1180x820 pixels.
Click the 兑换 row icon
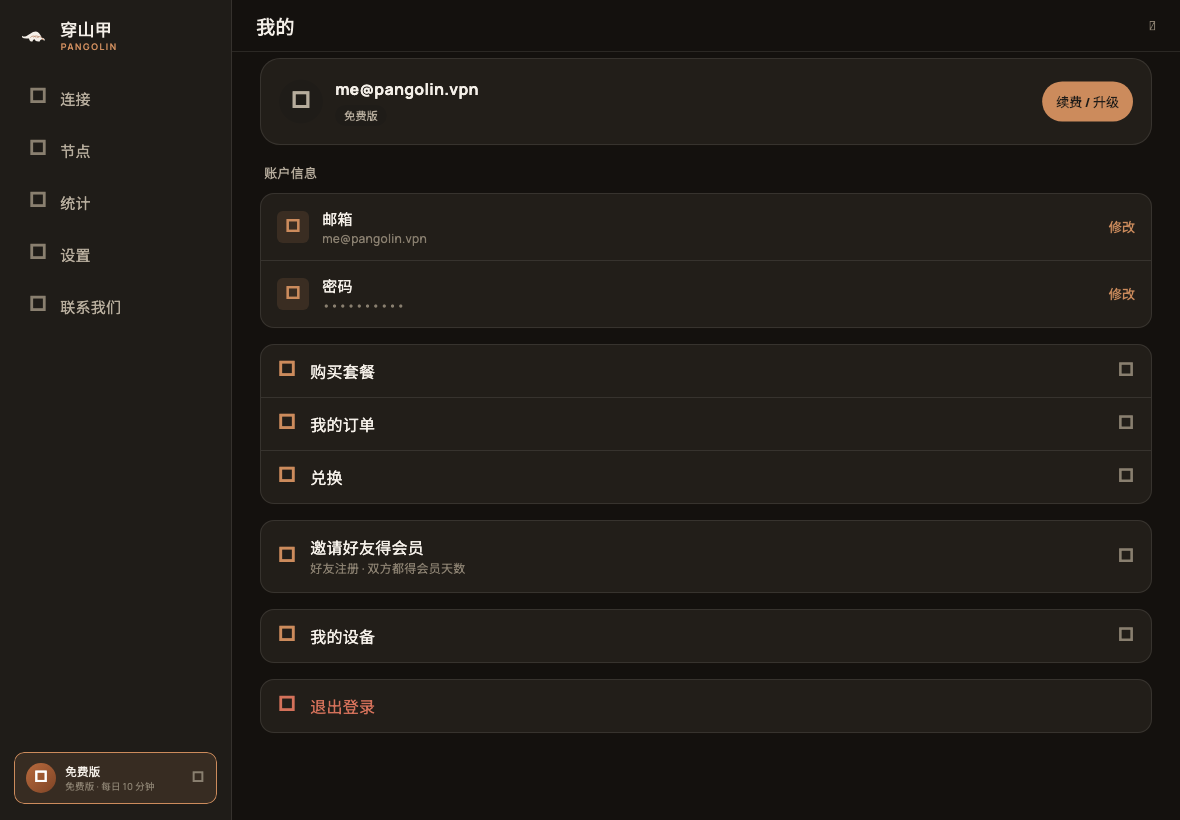(287, 475)
